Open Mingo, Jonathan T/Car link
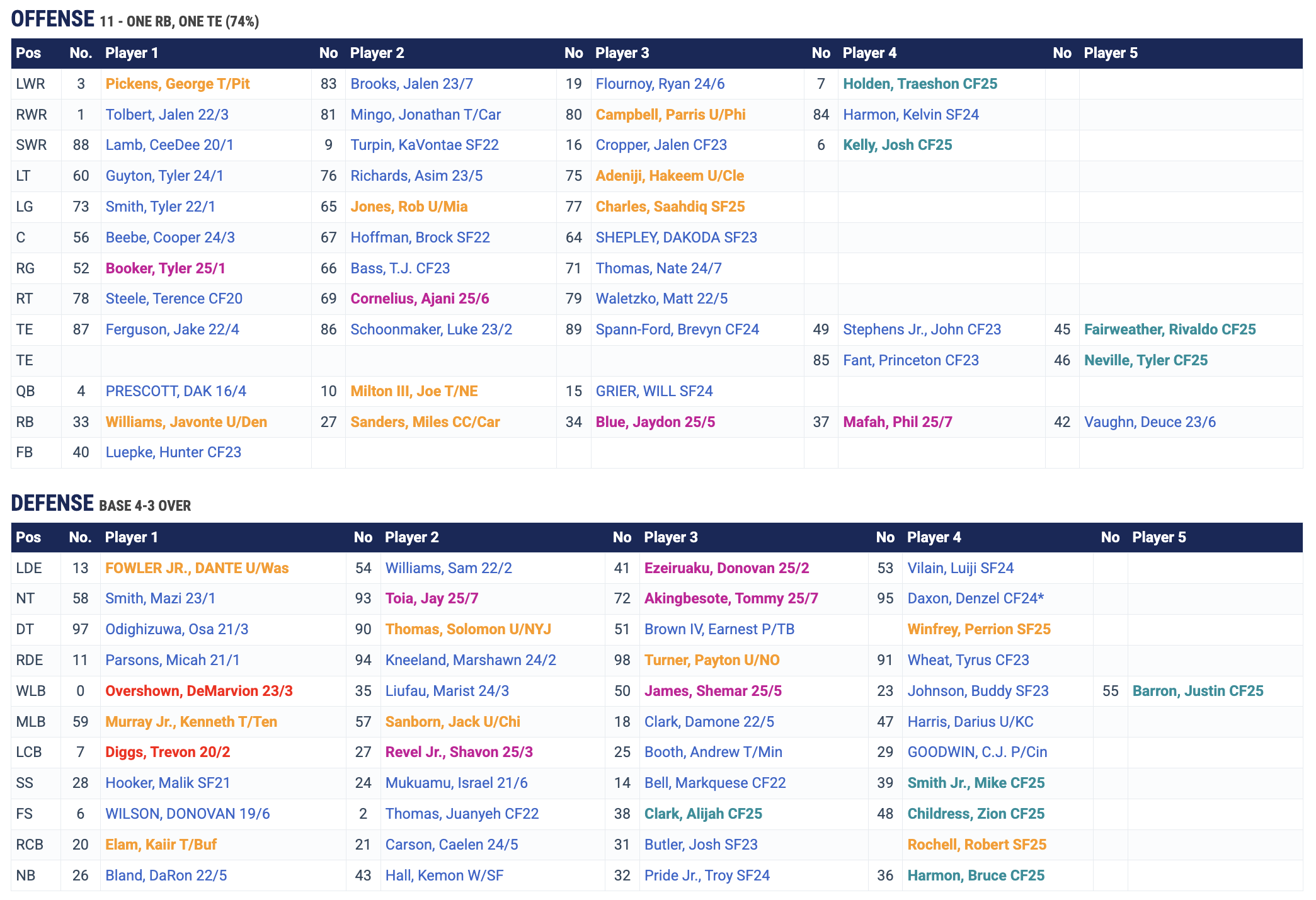The height and width of the screenshot is (900, 1316). pyautogui.click(x=426, y=115)
